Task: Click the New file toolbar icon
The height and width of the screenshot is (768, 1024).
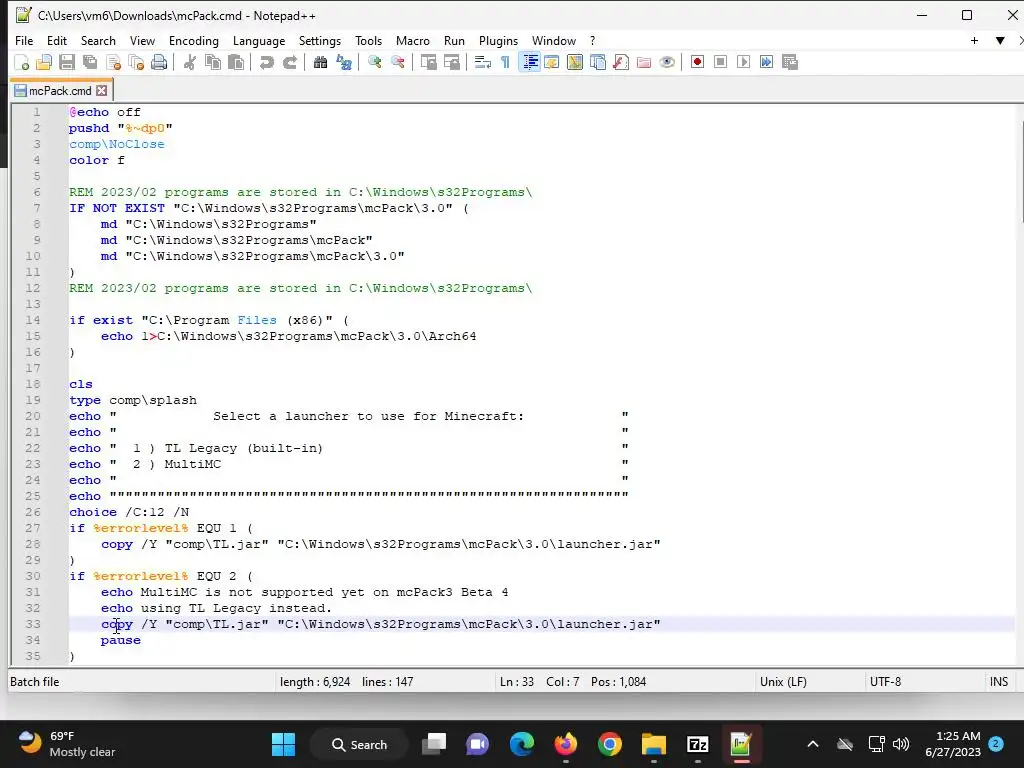Action: point(22,62)
